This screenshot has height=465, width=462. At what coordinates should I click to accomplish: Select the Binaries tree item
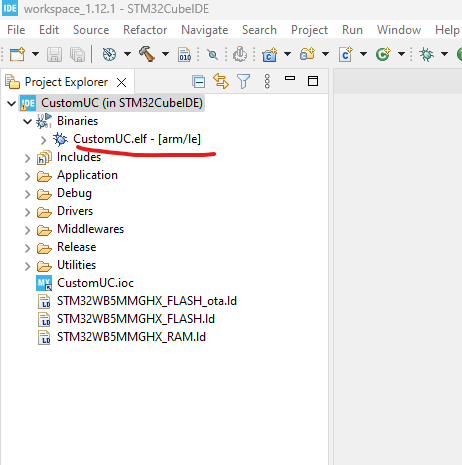point(77,121)
